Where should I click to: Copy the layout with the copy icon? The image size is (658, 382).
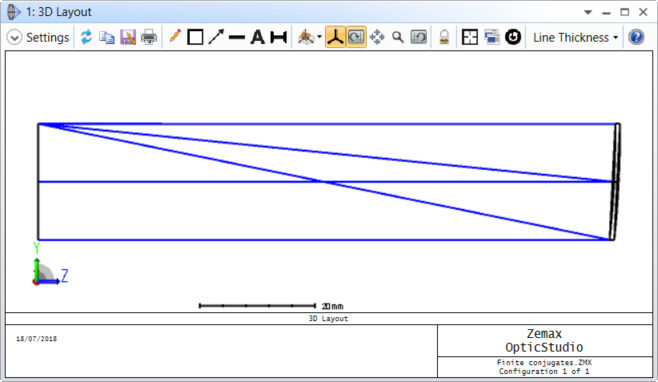tap(107, 37)
